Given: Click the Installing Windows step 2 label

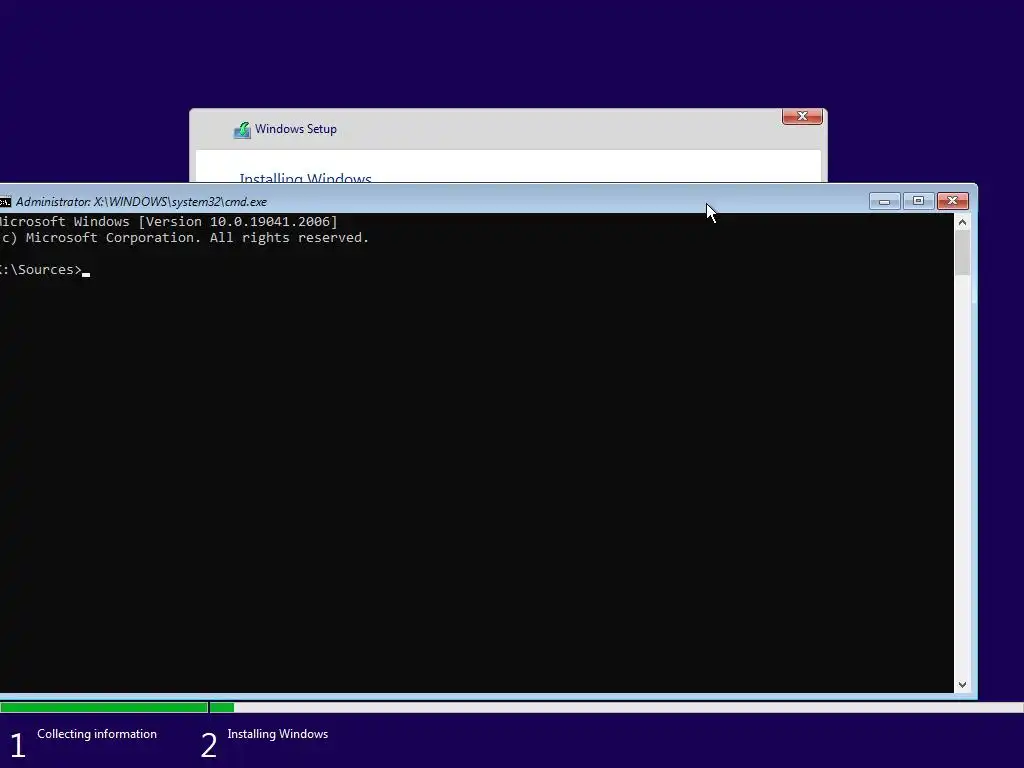Looking at the screenshot, I should pos(278,734).
